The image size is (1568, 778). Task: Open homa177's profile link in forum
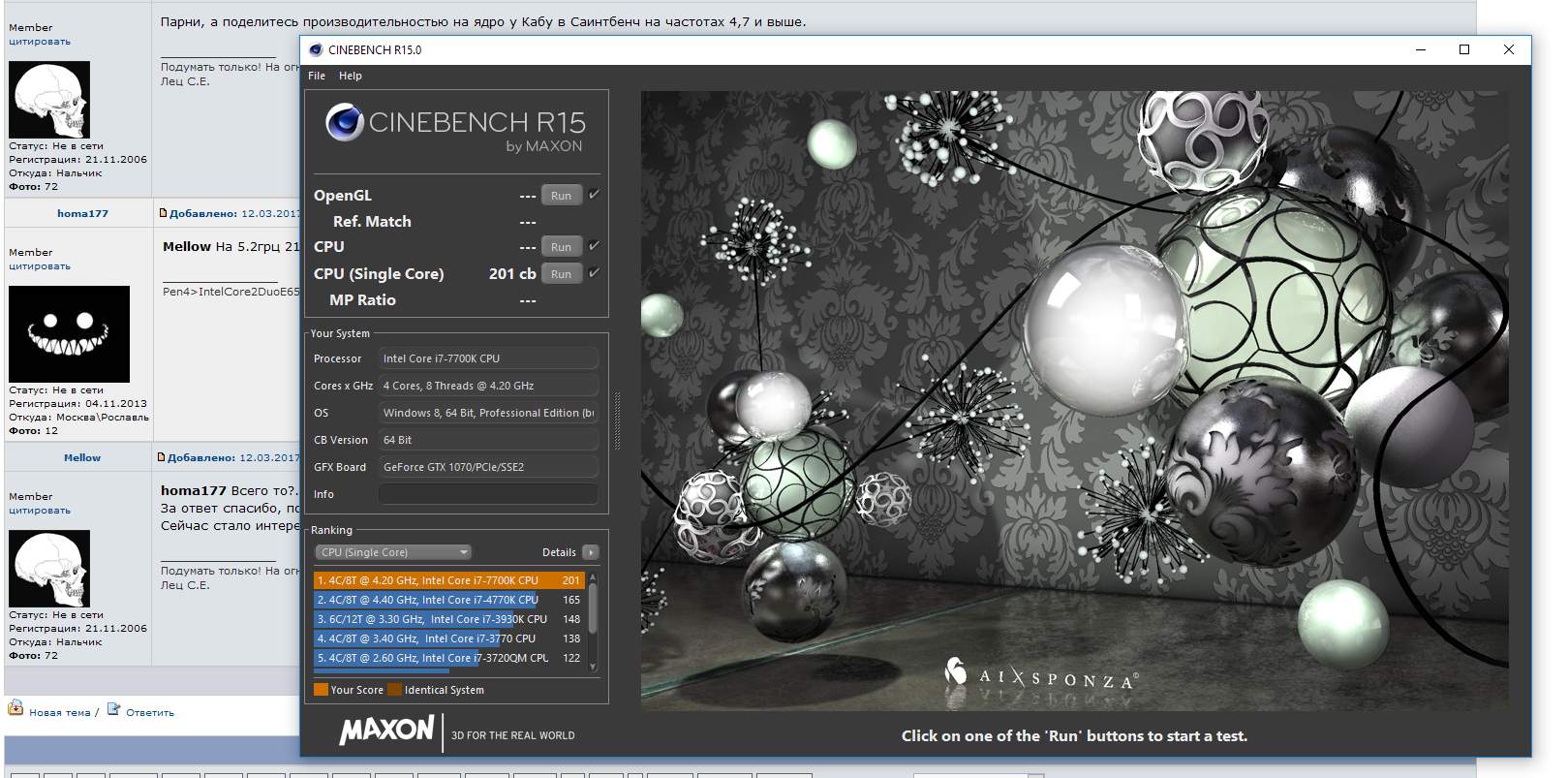(82, 213)
